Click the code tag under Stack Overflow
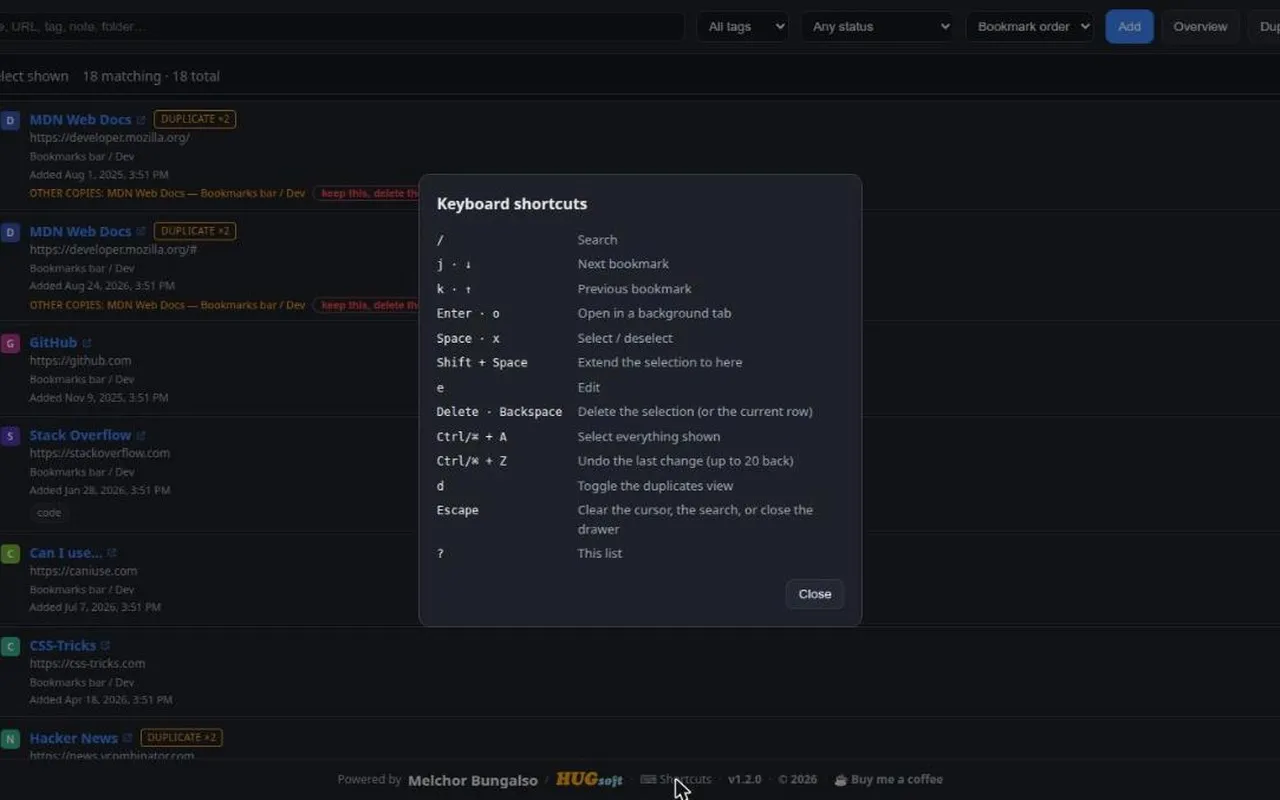Image resolution: width=1280 pixels, height=800 pixels. (x=49, y=513)
